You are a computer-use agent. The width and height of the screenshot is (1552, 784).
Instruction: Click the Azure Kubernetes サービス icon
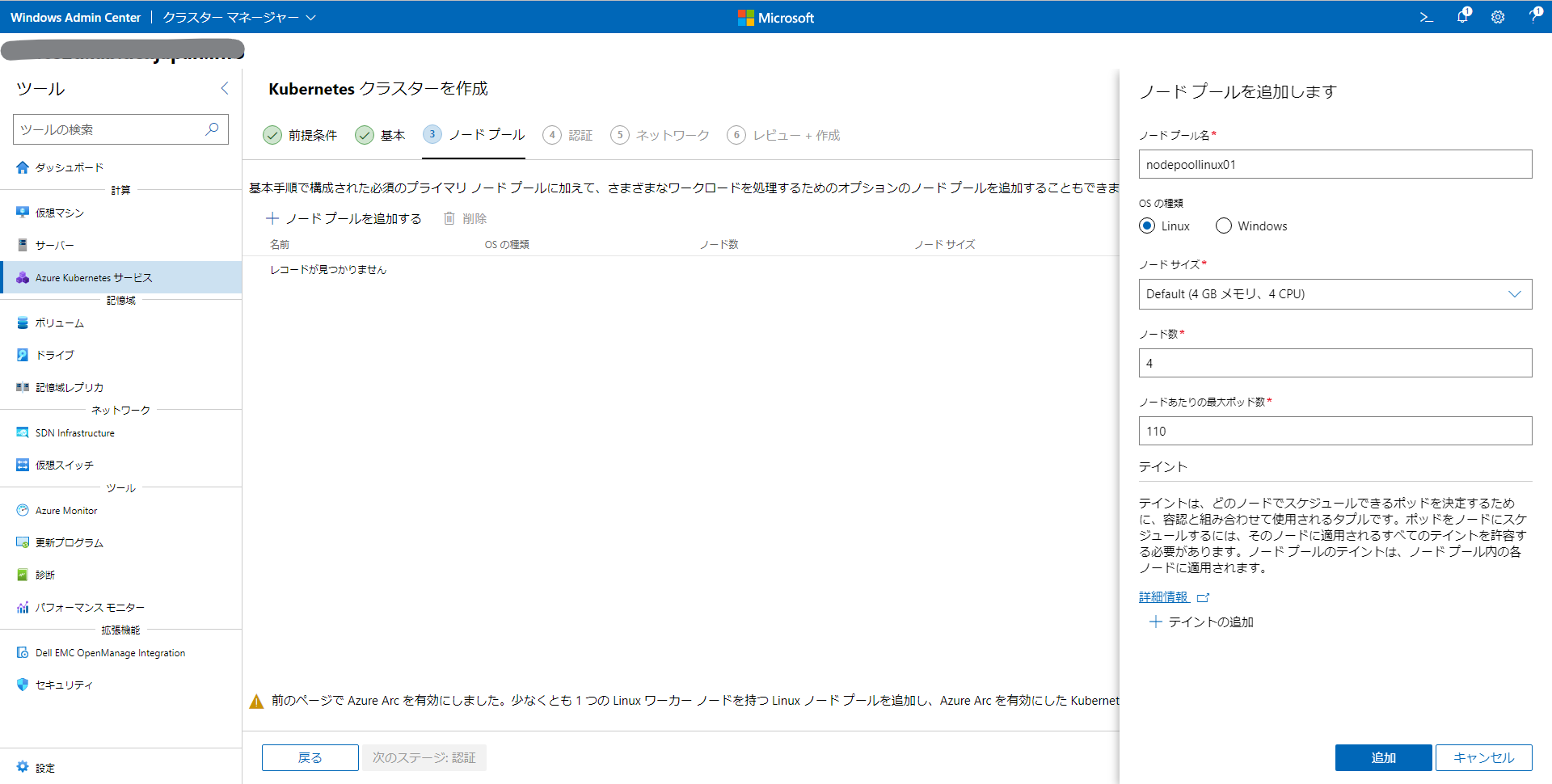click(23, 277)
